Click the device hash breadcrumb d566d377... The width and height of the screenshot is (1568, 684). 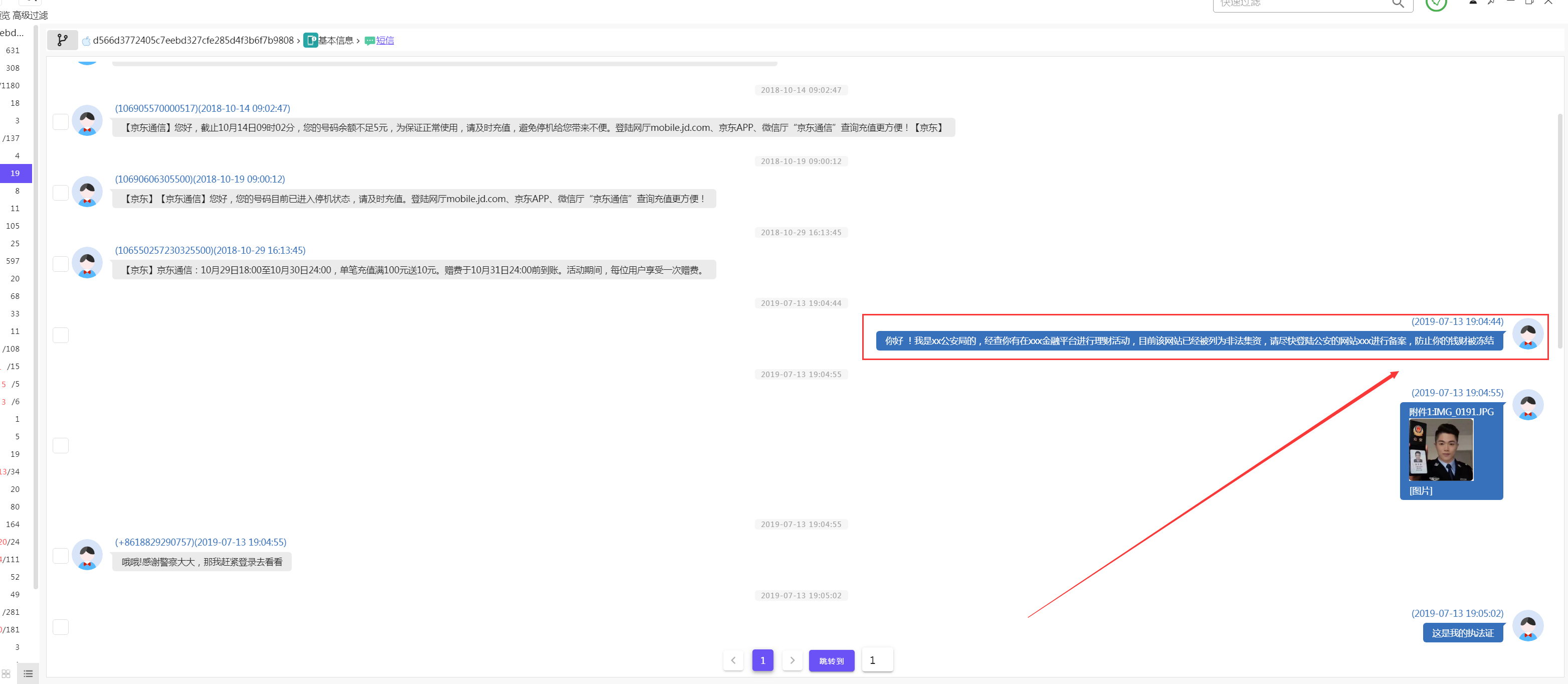(193, 40)
